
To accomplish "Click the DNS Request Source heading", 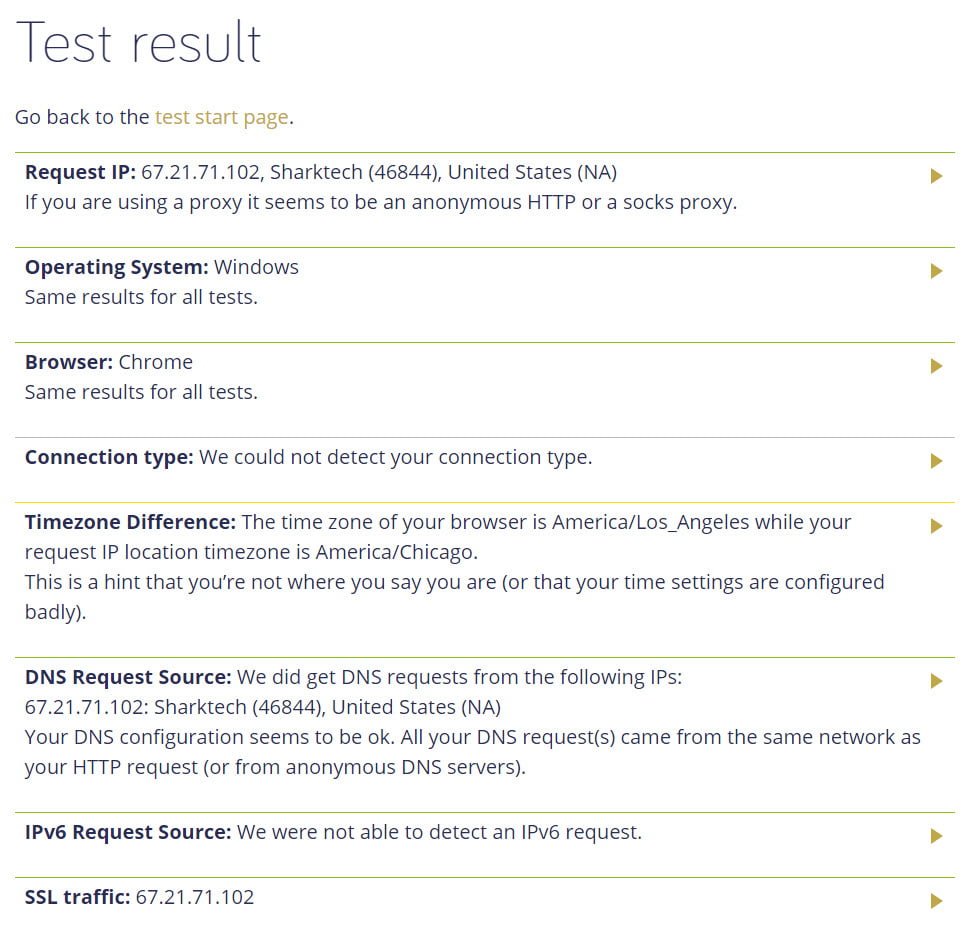I will coord(128,677).
